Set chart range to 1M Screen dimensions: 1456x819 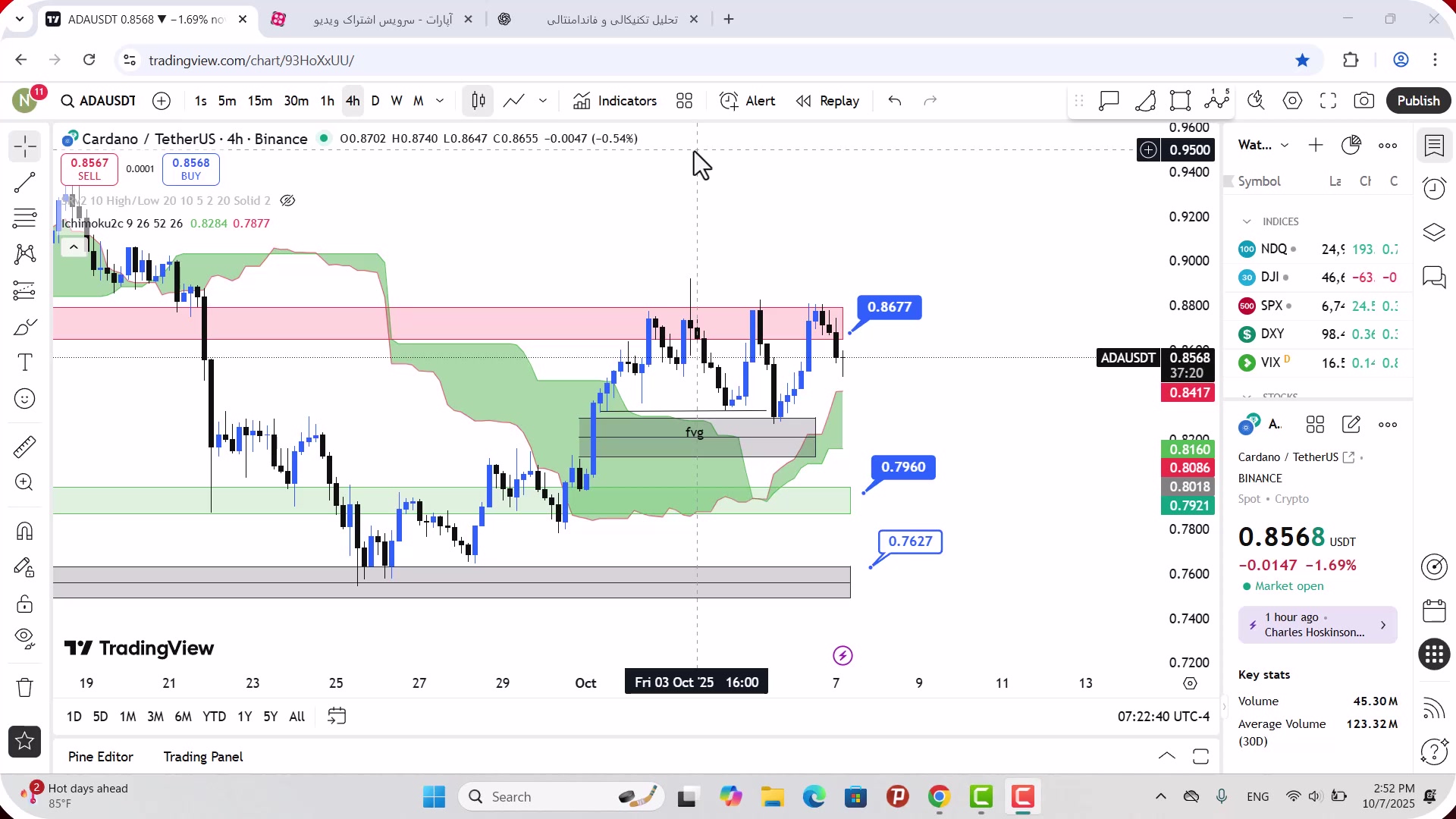[128, 717]
